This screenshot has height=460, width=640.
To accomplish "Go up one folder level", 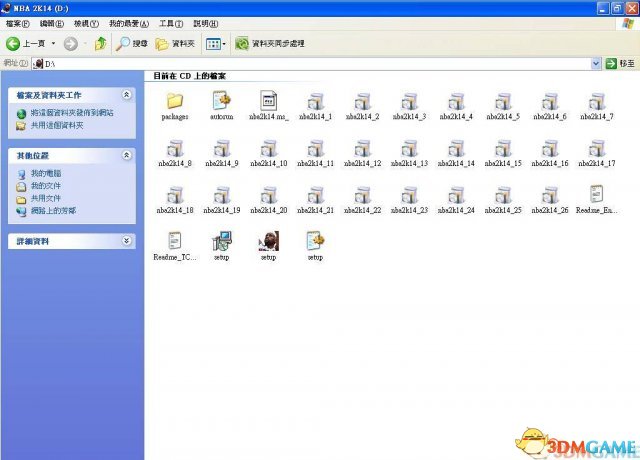I will pos(100,43).
